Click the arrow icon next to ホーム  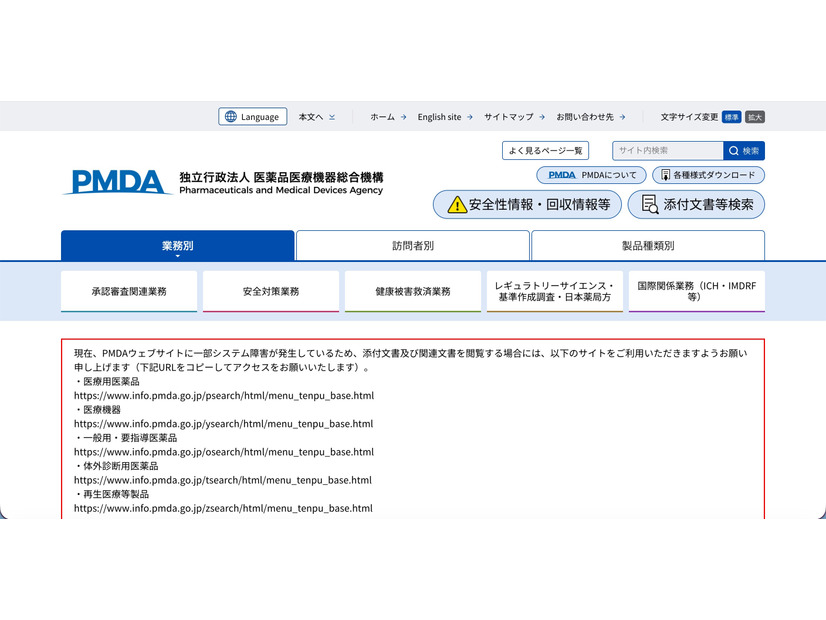point(404,117)
